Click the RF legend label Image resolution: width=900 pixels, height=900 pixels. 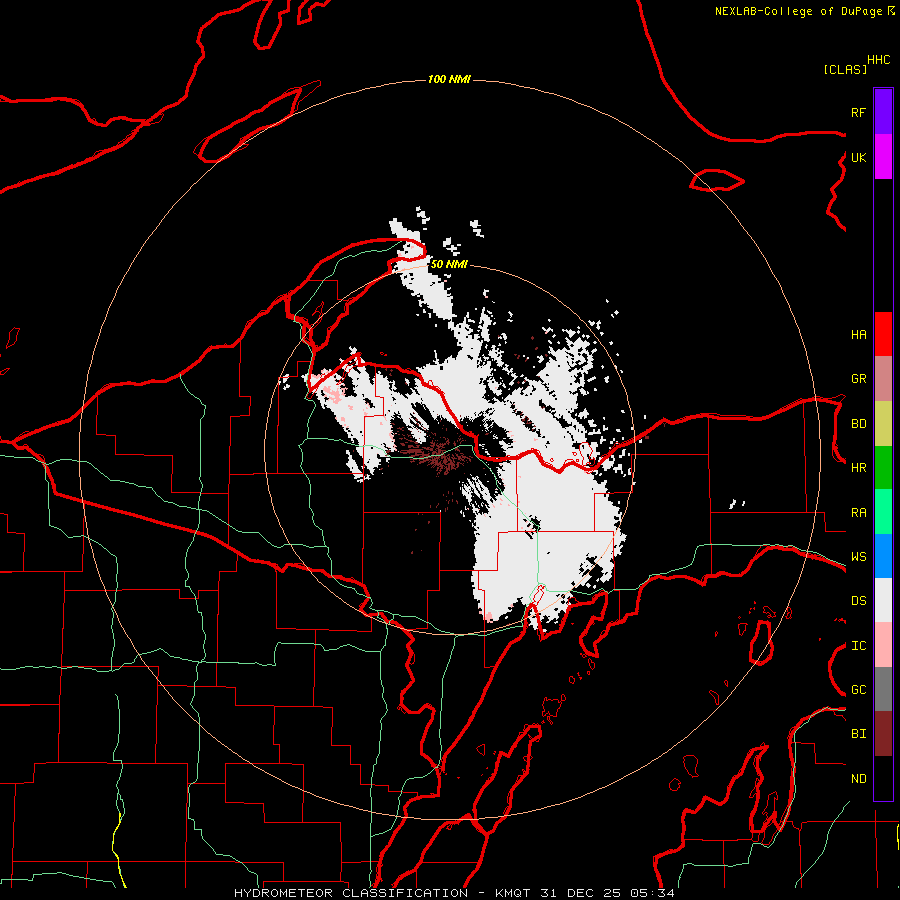[x=858, y=112]
